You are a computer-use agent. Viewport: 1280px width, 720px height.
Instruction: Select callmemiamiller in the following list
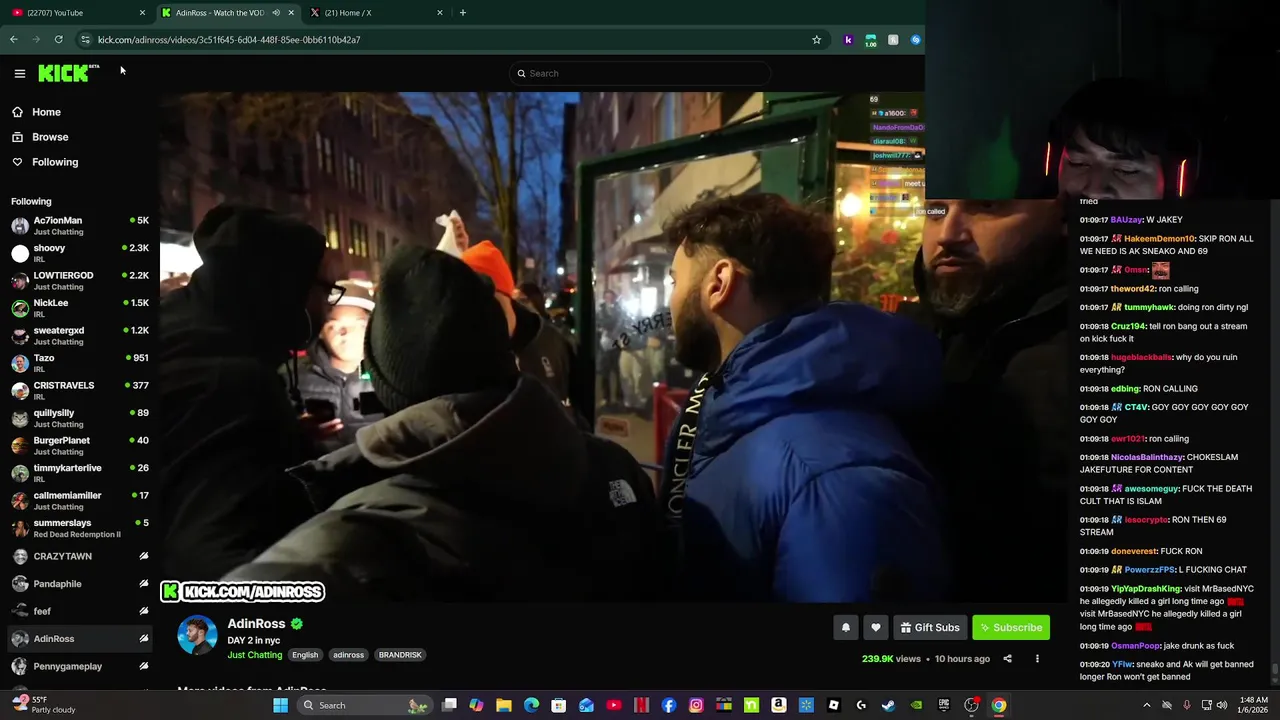click(78, 500)
